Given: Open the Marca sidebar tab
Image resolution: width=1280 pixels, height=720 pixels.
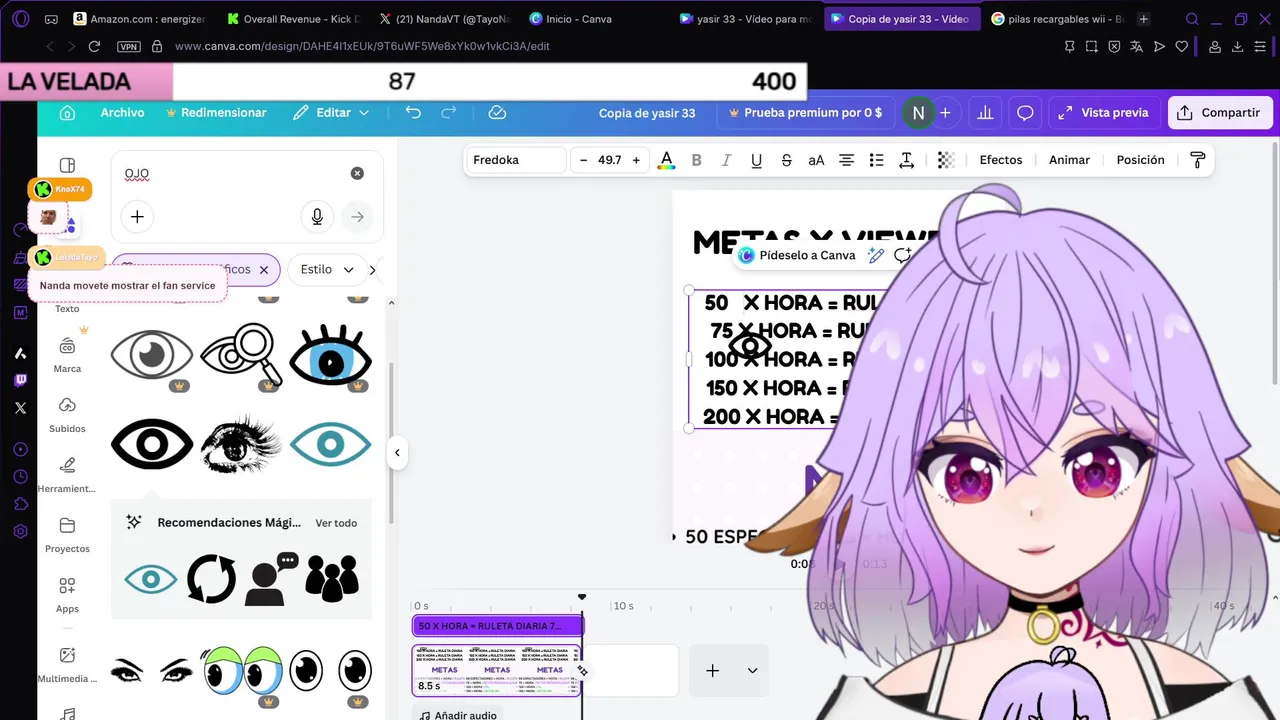Looking at the screenshot, I should click(67, 355).
